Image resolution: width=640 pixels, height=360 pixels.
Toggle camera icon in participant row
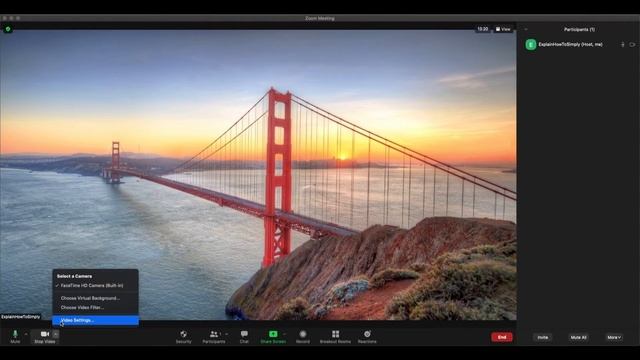632,44
